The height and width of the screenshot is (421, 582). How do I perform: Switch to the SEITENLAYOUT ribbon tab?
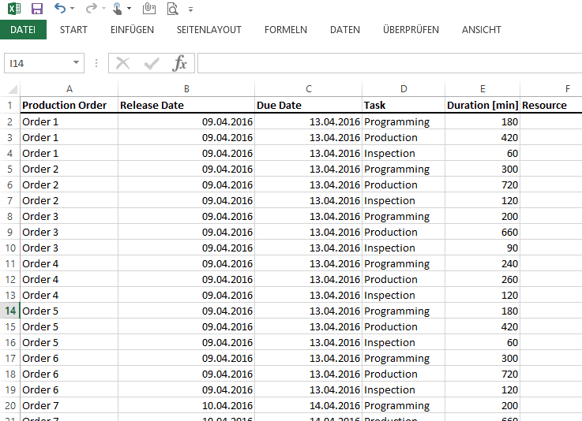[x=209, y=30]
